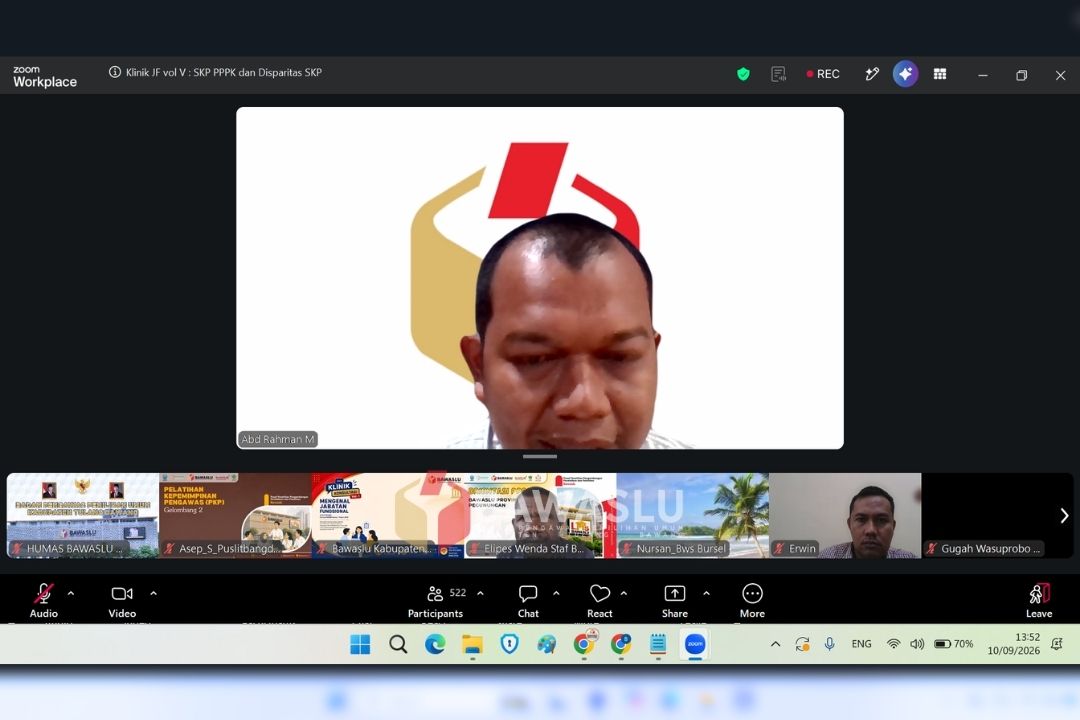Select the Bawaslu Kabupaten participant thumbnail

coord(388,515)
